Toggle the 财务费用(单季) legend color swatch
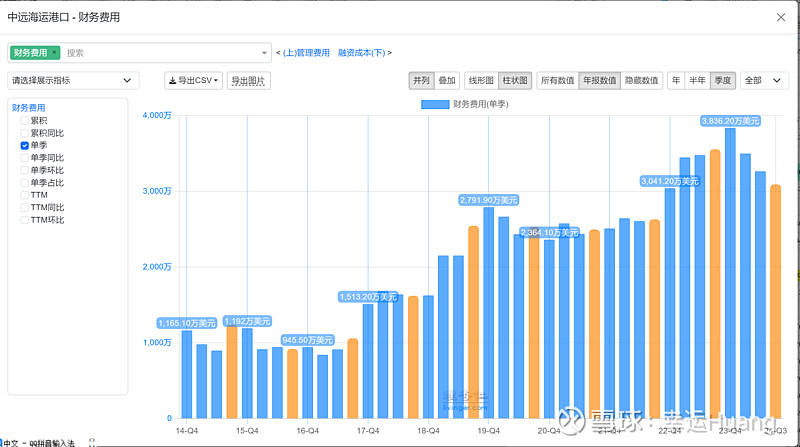The image size is (800, 447). 435,104
